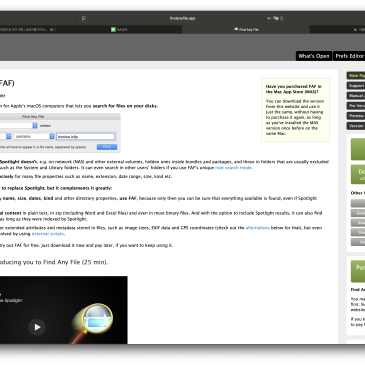
Task: Switch to the rightmost partially visible tab
Action: point(337,29)
